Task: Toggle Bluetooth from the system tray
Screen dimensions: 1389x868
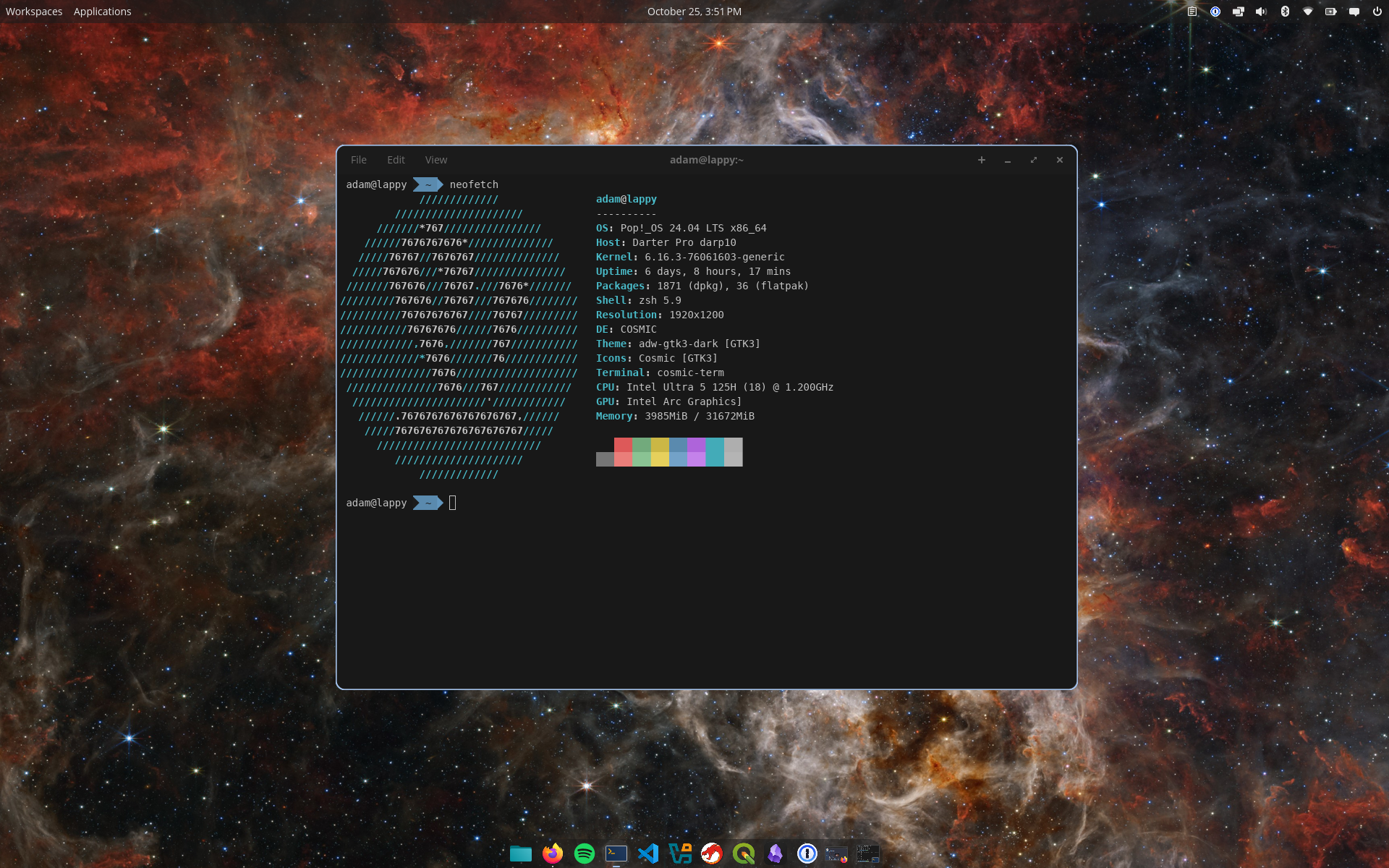Action: tap(1285, 11)
